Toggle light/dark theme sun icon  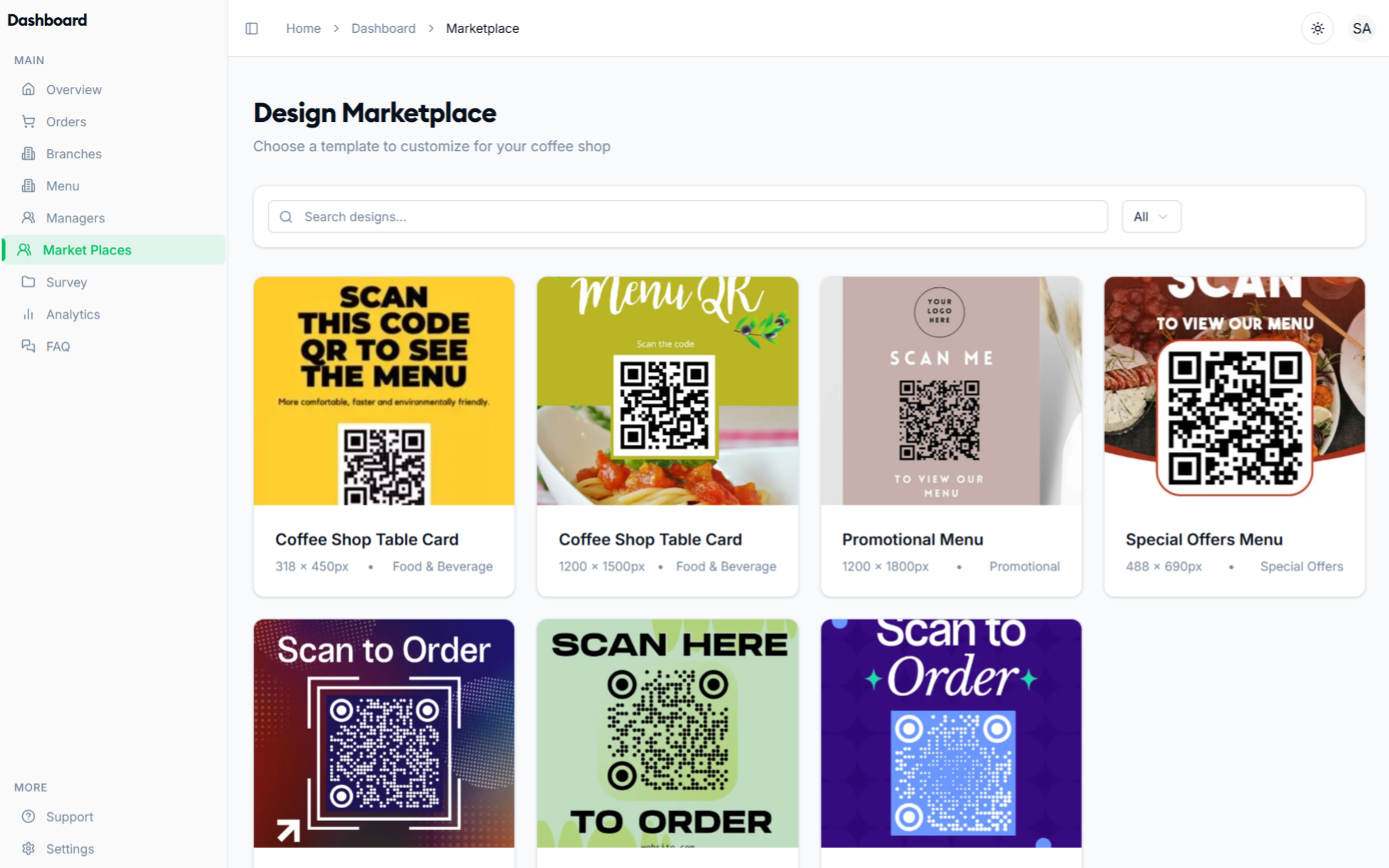pyautogui.click(x=1317, y=29)
